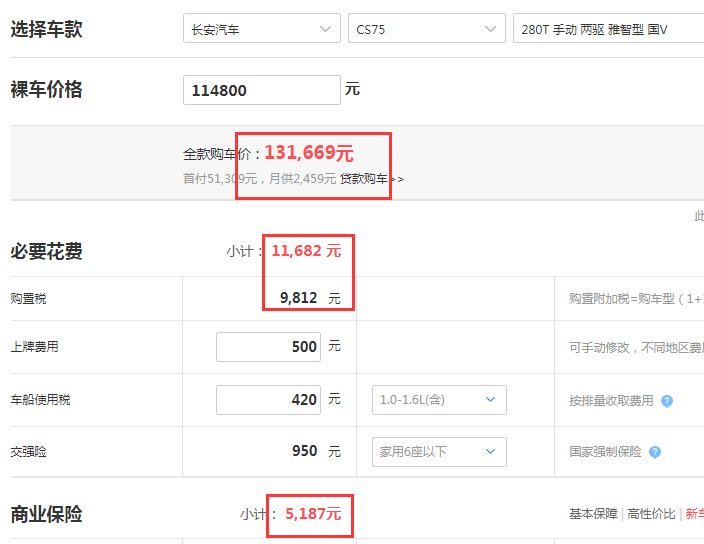This screenshot has width=704, height=544.
Task: Open the 家用6座以下 seat type dropdown
Action: pos(439,452)
